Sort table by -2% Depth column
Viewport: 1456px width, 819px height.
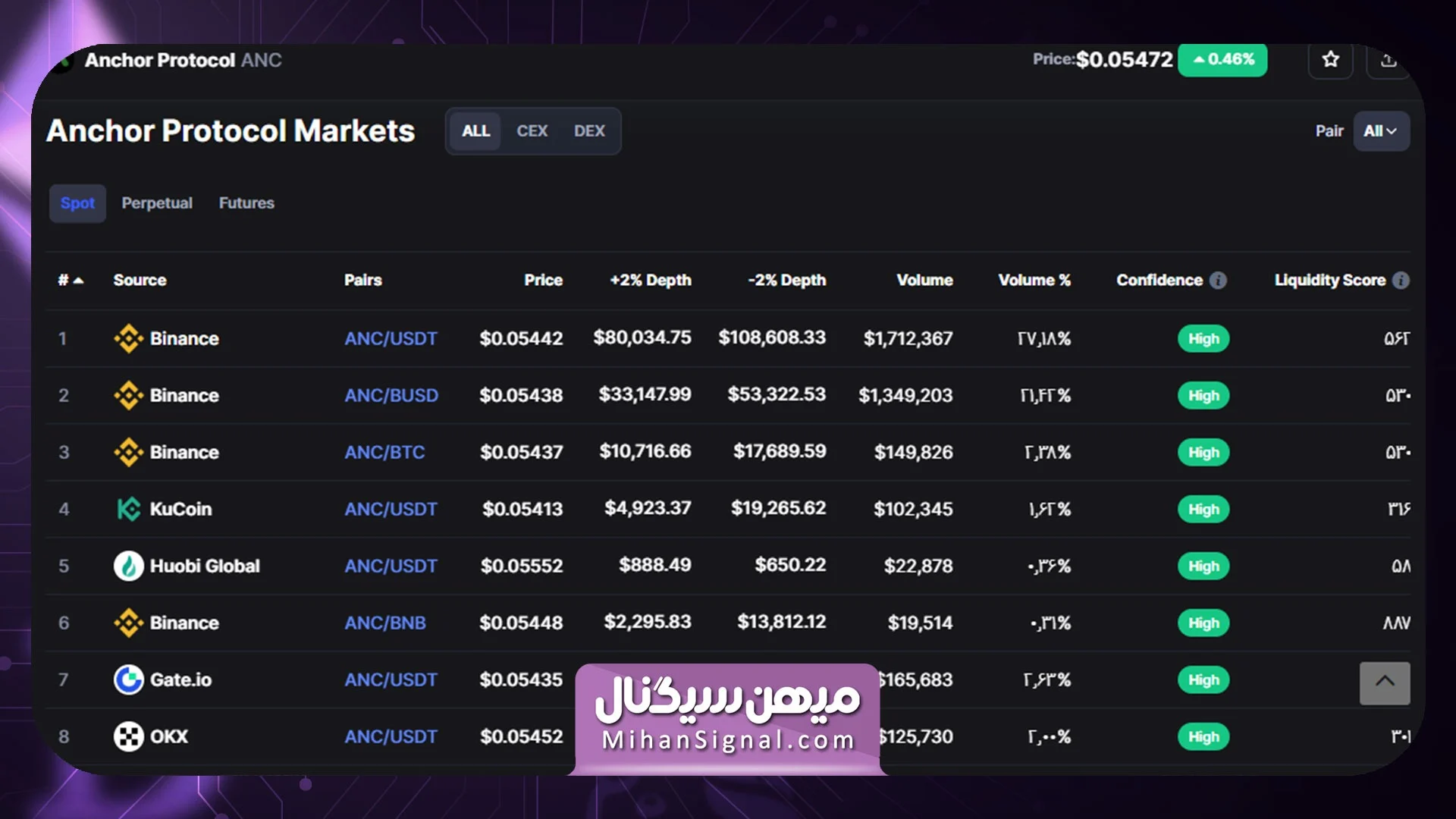coord(786,281)
